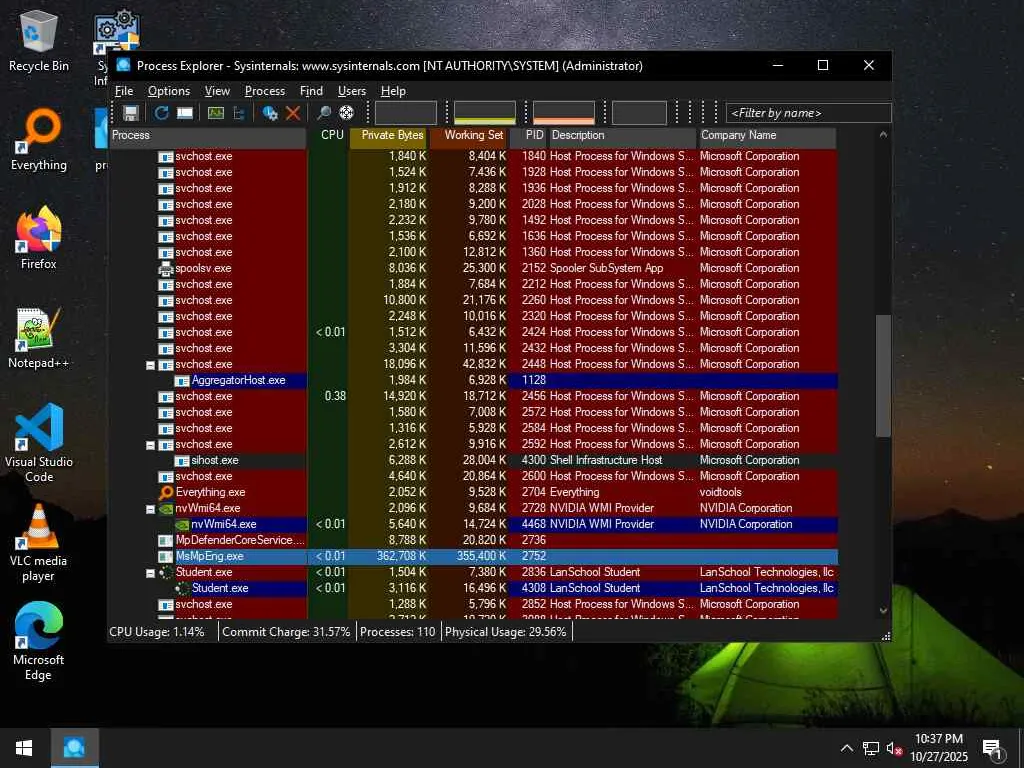Click the NVIDIA icon of nvWmi64.exe PID 2728

pyautogui.click(x=166, y=508)
